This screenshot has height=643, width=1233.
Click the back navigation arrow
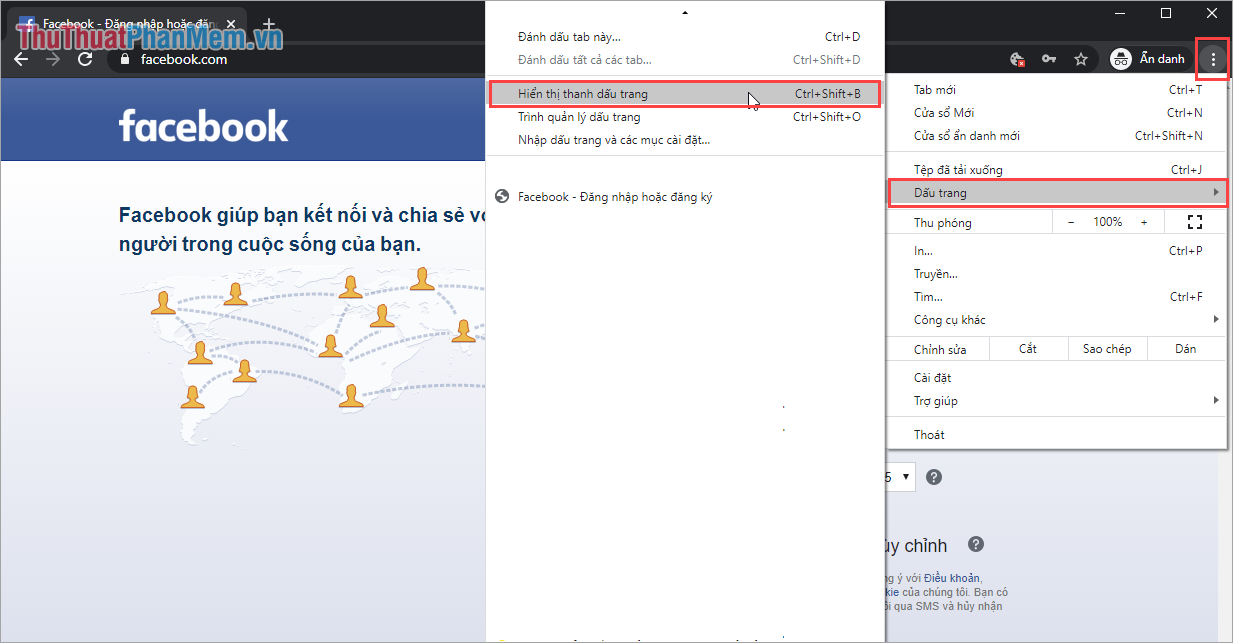point(21,59)
